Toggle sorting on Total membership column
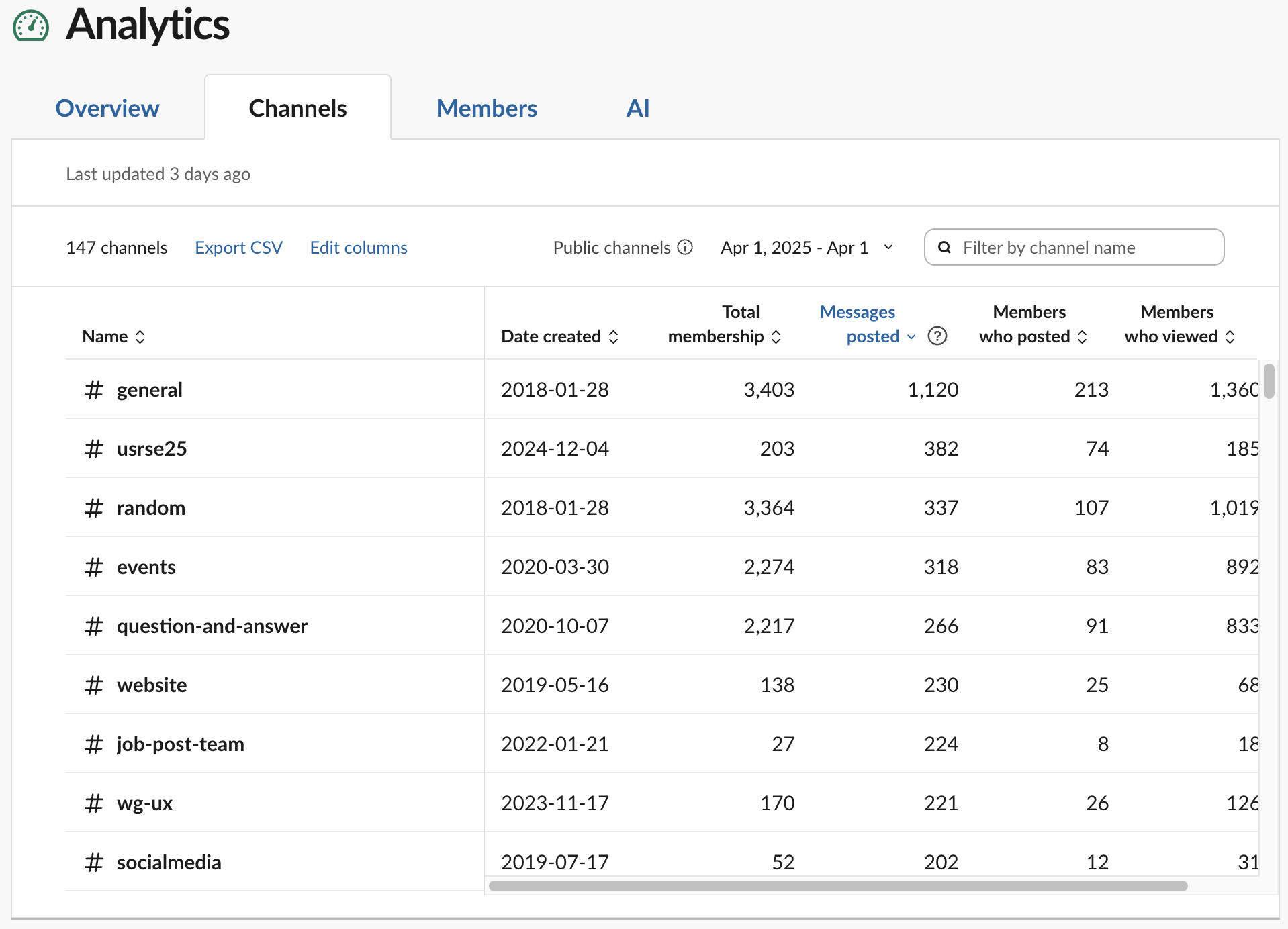 777,336
